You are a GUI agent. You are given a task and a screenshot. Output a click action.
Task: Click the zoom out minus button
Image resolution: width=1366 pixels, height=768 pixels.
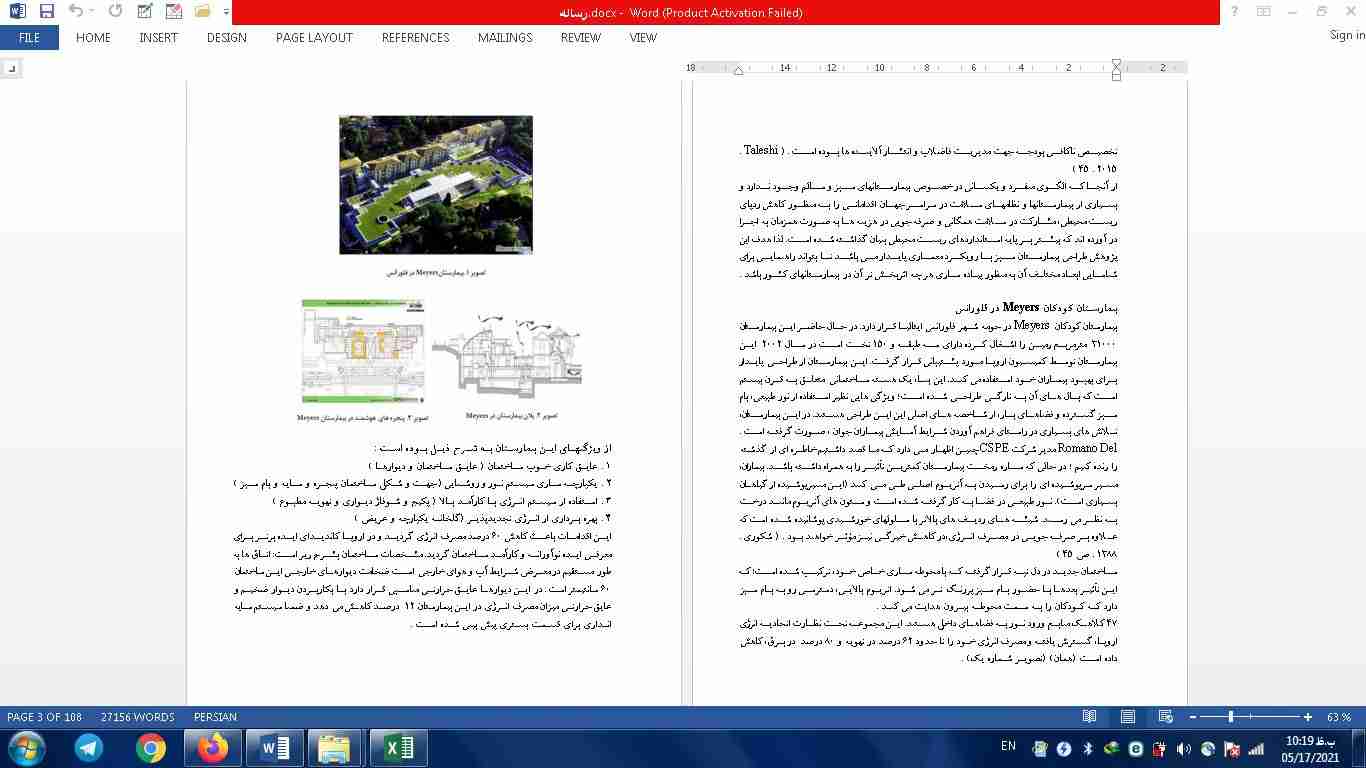click(1191, 717)
